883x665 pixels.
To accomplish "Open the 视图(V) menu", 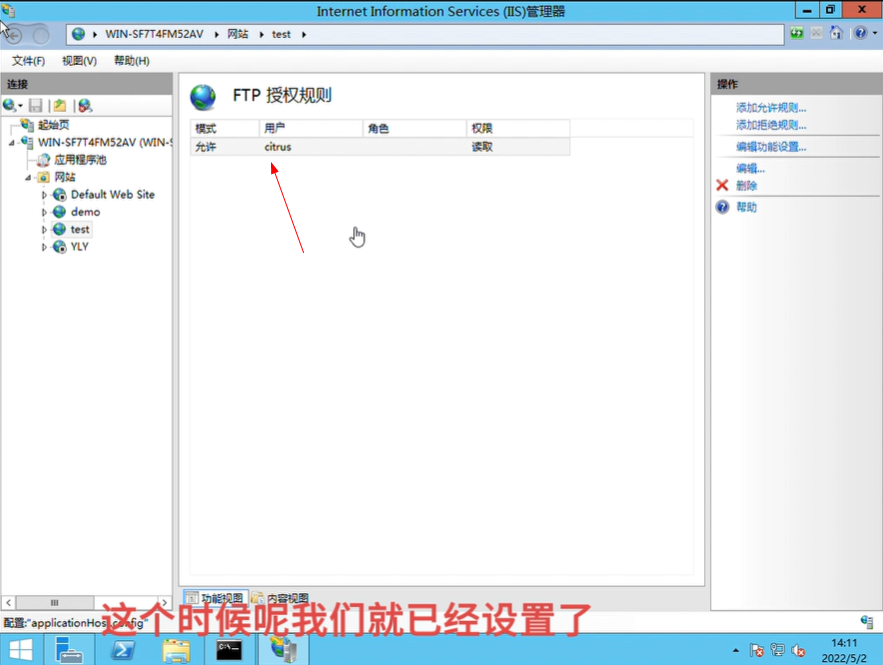I will (79, 61).
